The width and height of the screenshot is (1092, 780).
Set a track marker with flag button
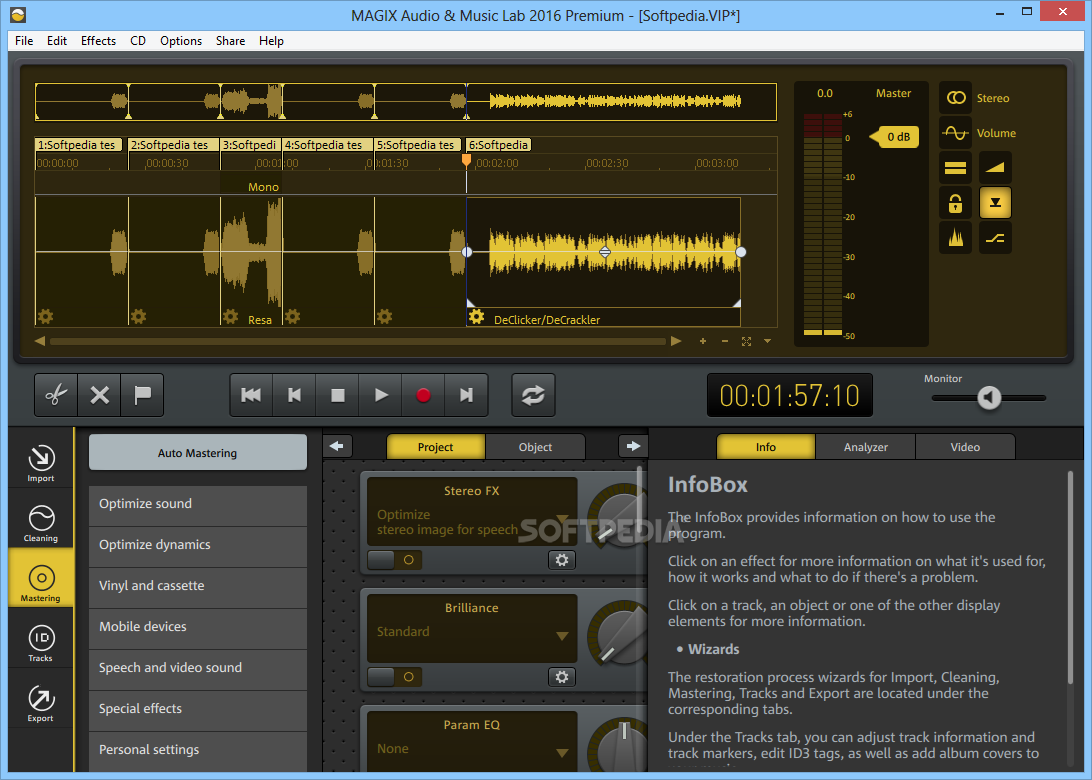(x=143, y=395)
